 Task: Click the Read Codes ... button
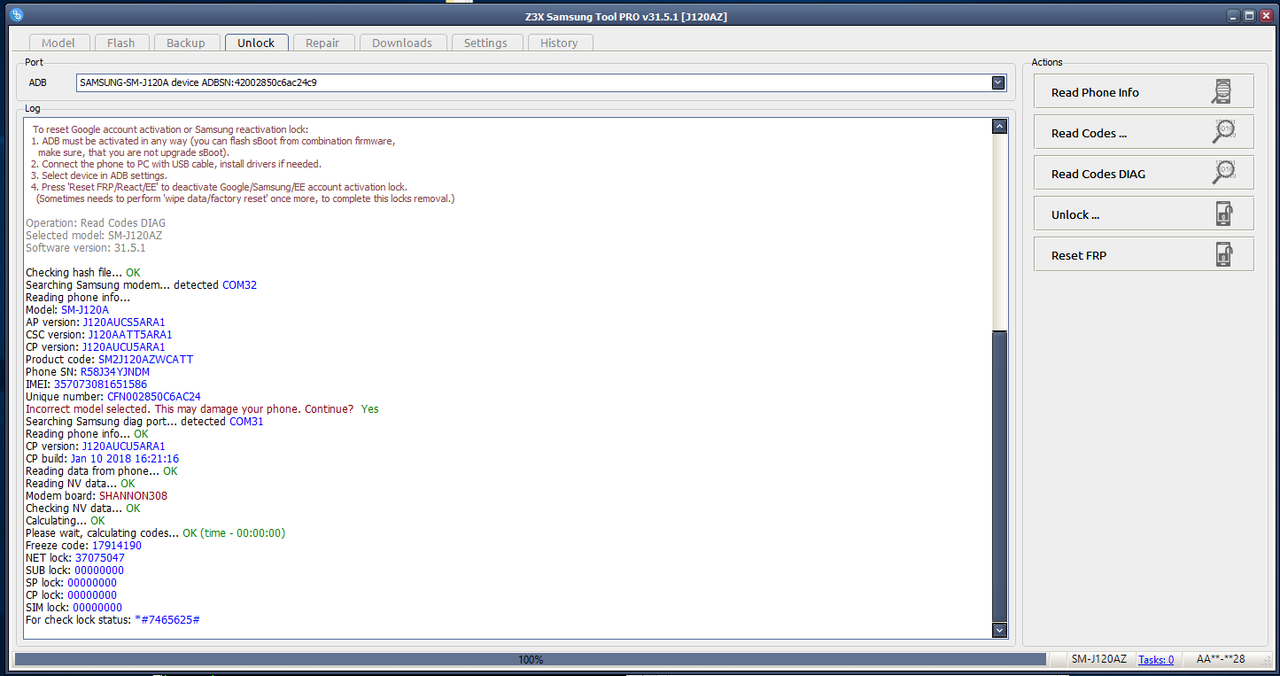click(1143, 133)
